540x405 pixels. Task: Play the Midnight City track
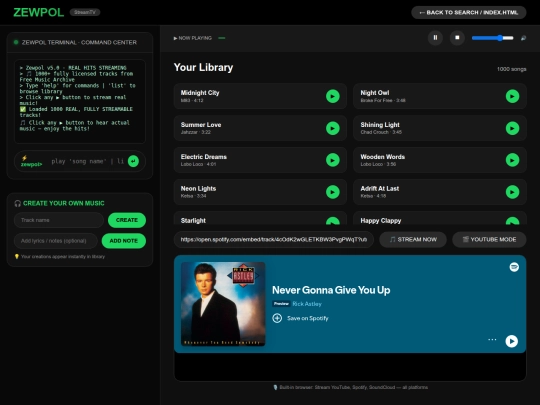333,96
